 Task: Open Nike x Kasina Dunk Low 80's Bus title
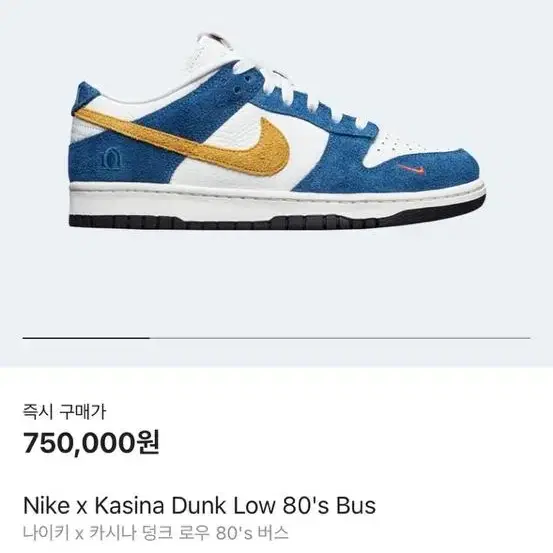click(199, 506)
